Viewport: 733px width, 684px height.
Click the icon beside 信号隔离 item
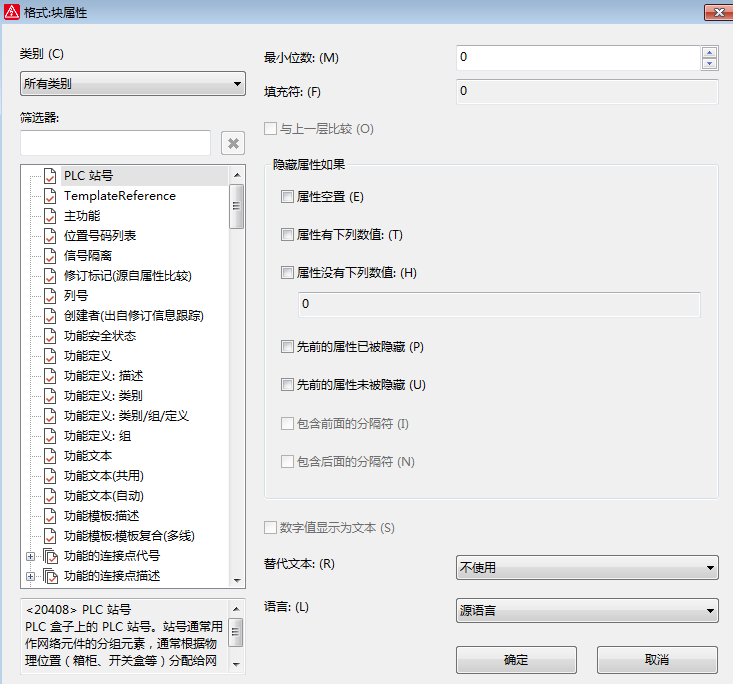pos(50,256)
